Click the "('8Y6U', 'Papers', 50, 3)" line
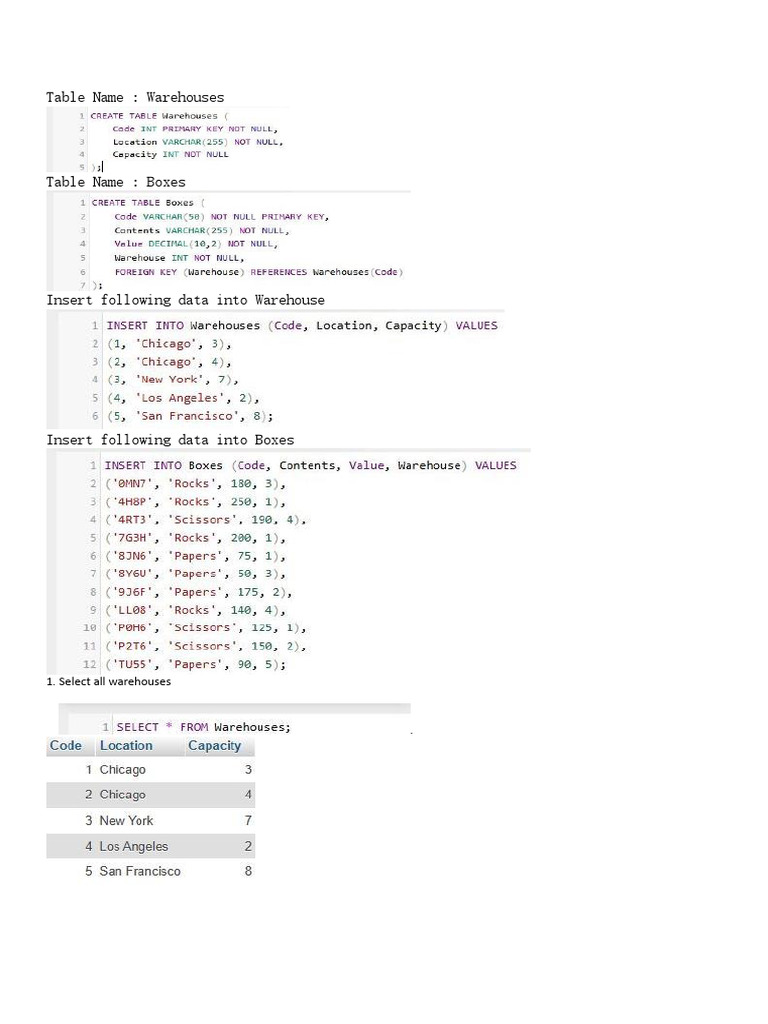 195,574
